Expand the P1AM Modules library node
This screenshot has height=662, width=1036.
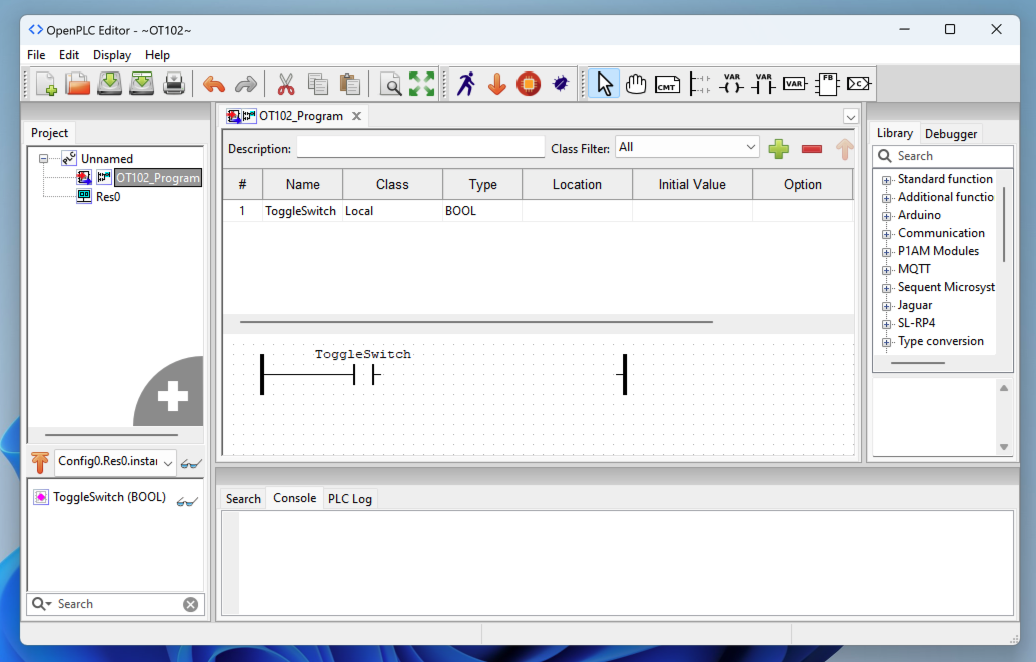point(887,252)
